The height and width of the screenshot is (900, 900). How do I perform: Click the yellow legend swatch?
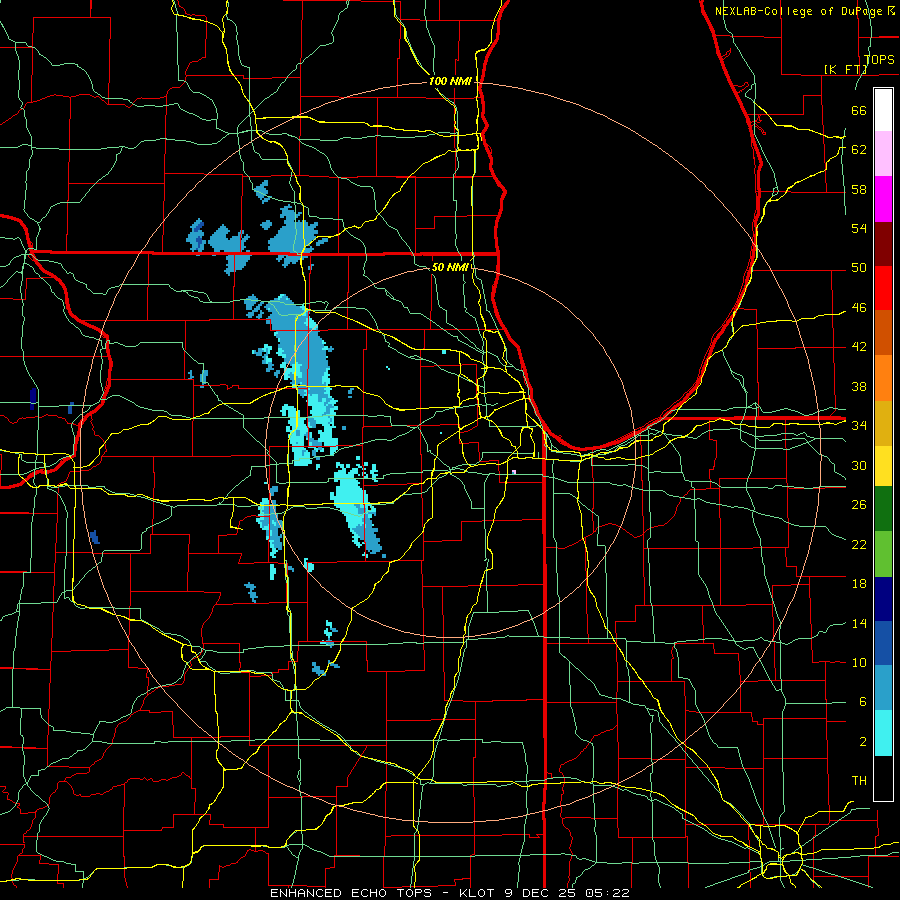click(883, 465)
